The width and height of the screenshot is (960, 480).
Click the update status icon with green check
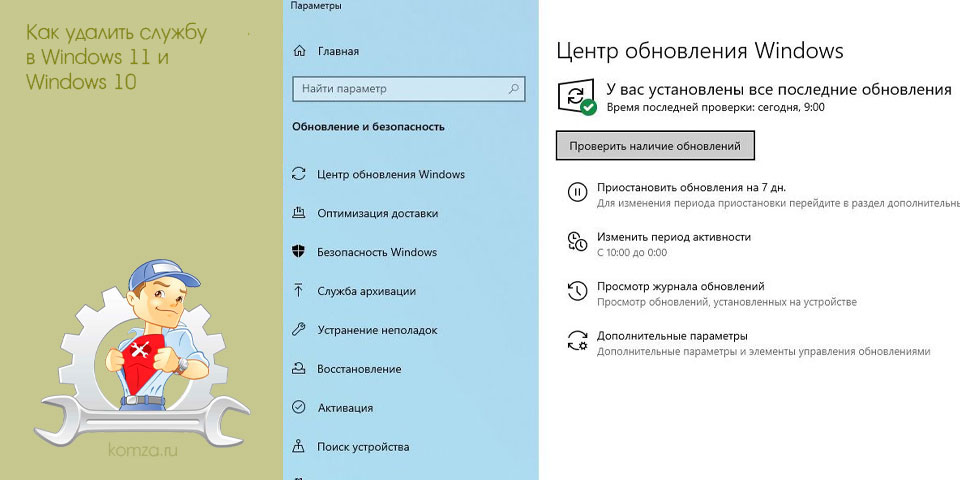[576, 97]
